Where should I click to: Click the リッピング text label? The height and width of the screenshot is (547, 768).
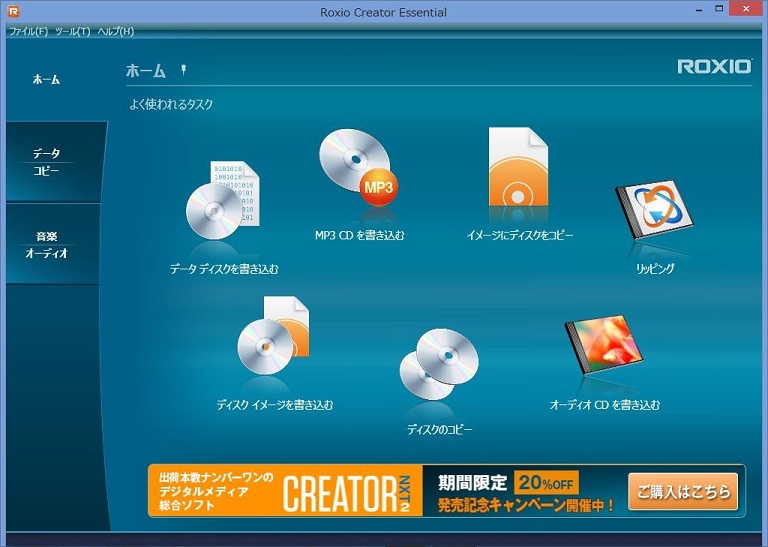click(655, 269)
